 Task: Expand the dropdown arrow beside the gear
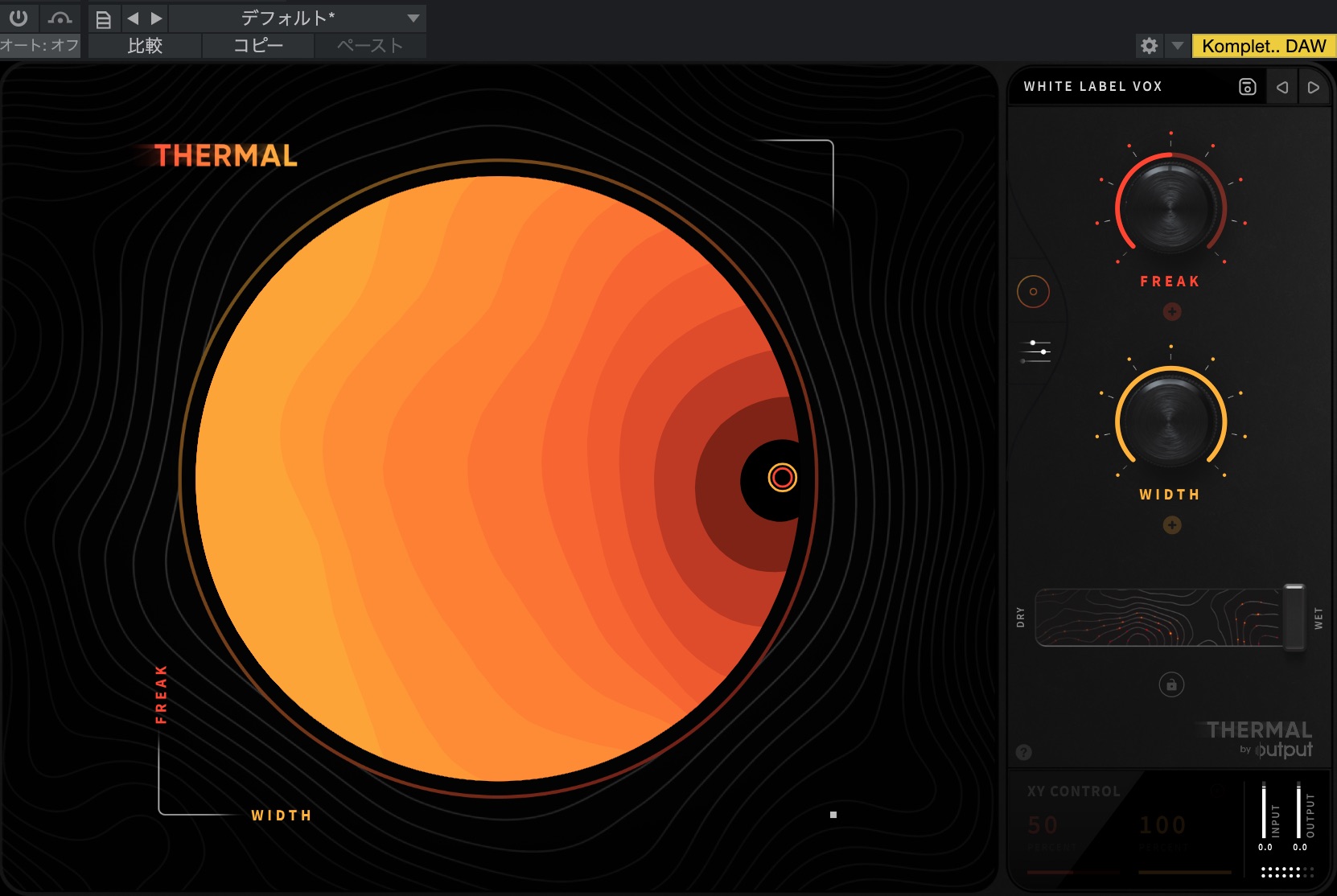[x=1177, y=46]
